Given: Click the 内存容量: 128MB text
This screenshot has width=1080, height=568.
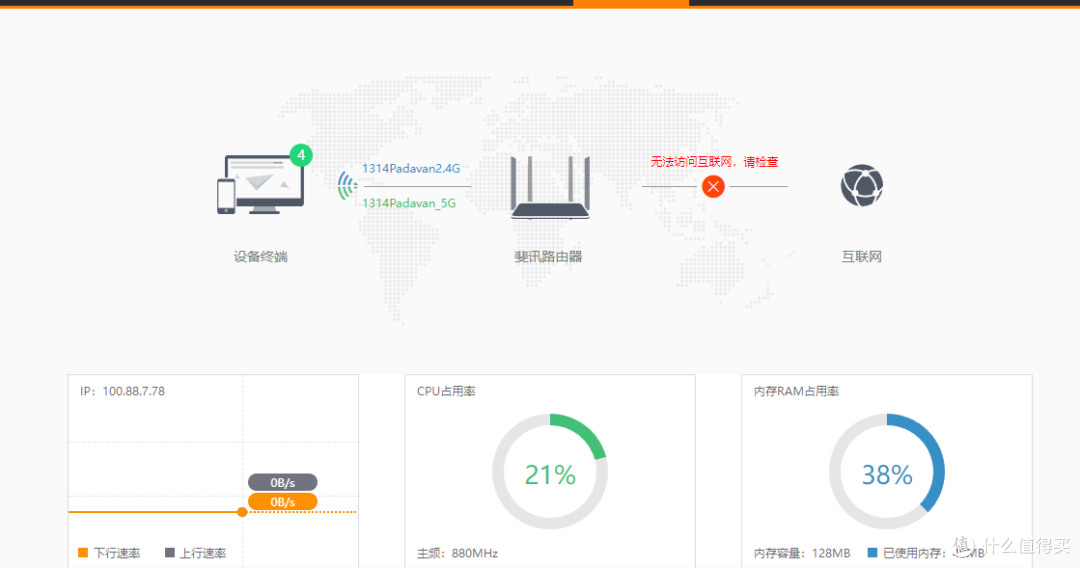Looking at the screenshot, I should click(802, 553).
